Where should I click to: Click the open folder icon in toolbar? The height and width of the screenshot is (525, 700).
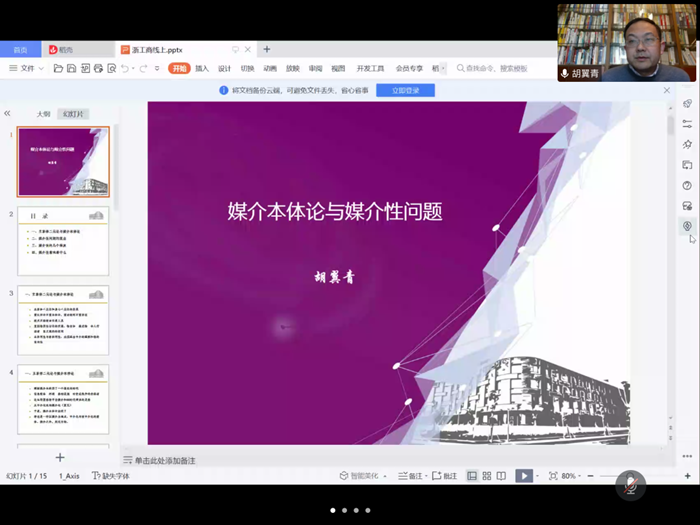(58, 68)
